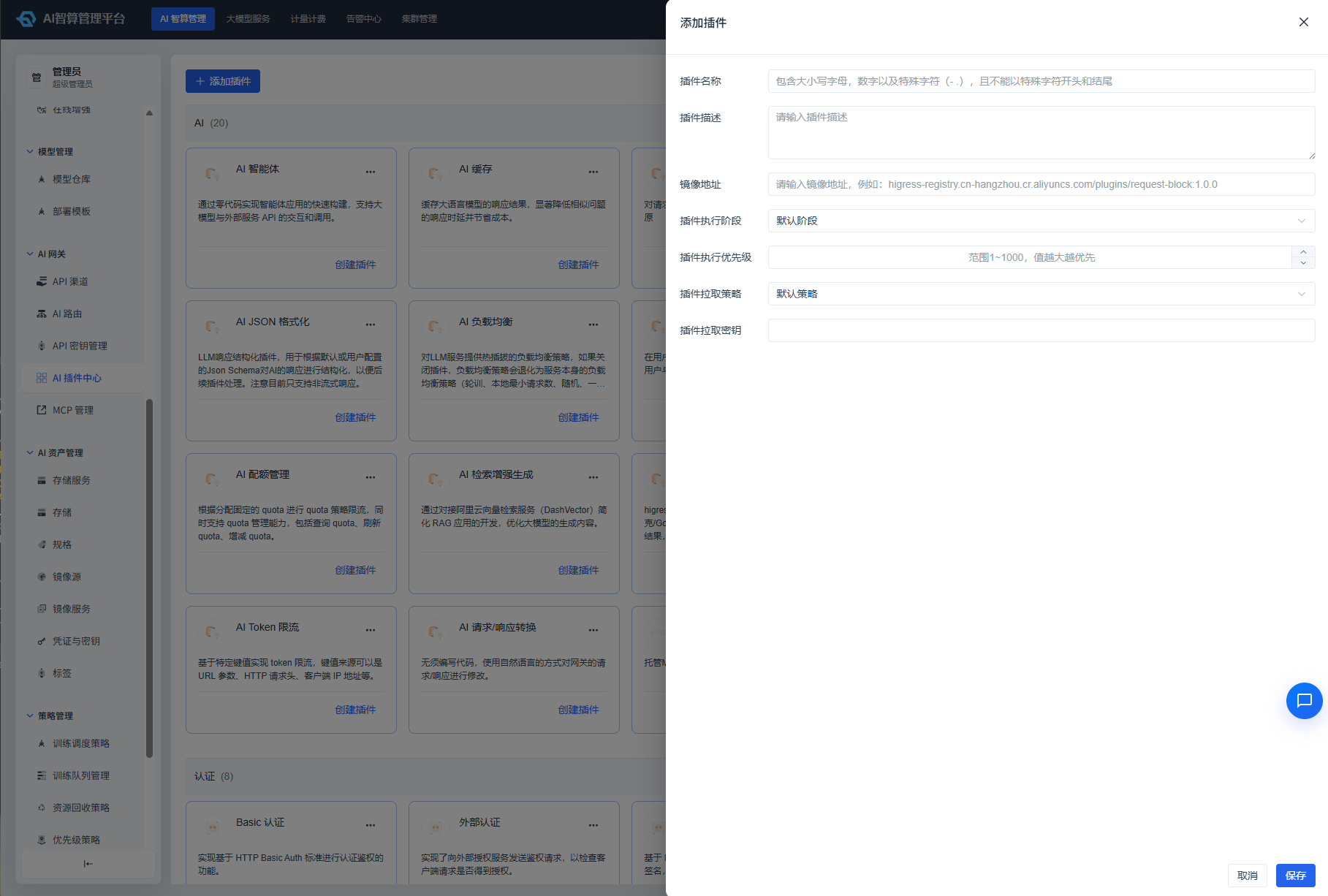Switch to the 集群管理 top tab
This screenshot has width=1328, height=896.
[x=420, y=19]
